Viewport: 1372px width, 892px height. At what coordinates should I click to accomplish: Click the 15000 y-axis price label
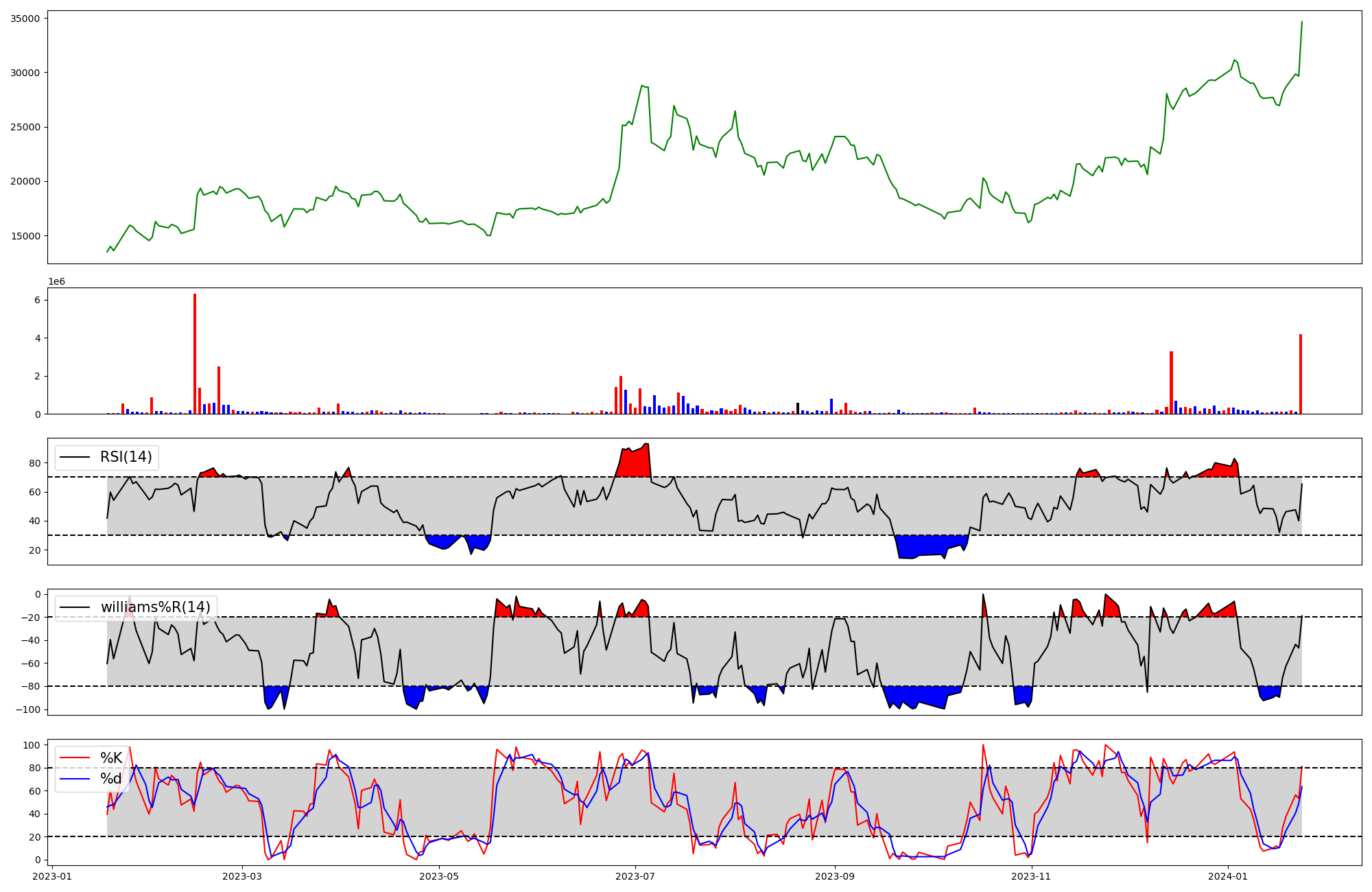(x=25, y=236)
